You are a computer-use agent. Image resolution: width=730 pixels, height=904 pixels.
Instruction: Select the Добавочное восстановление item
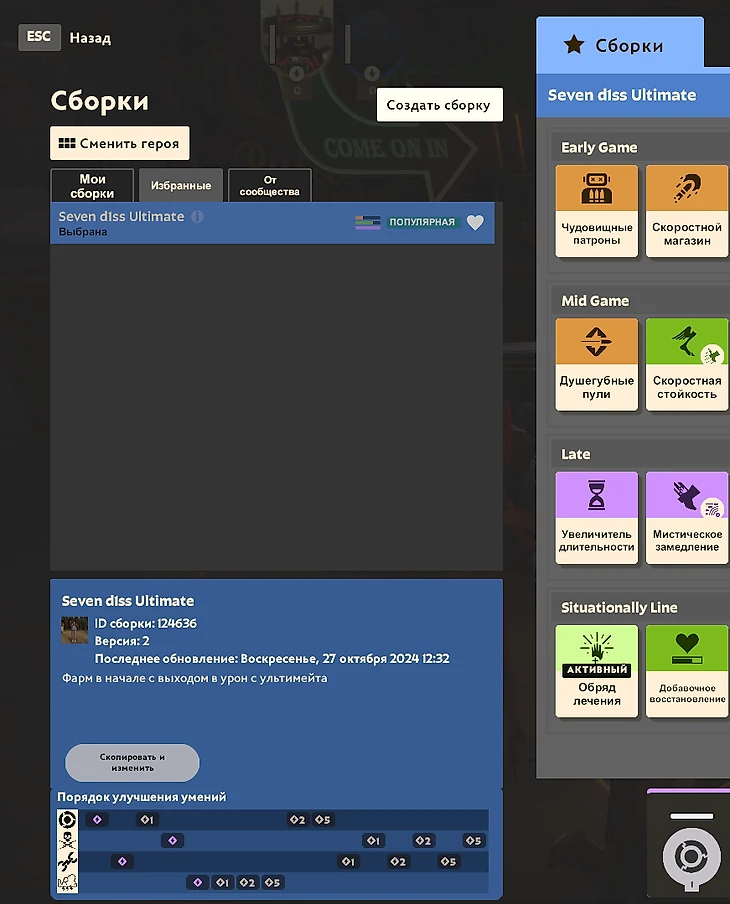point(687,671)
